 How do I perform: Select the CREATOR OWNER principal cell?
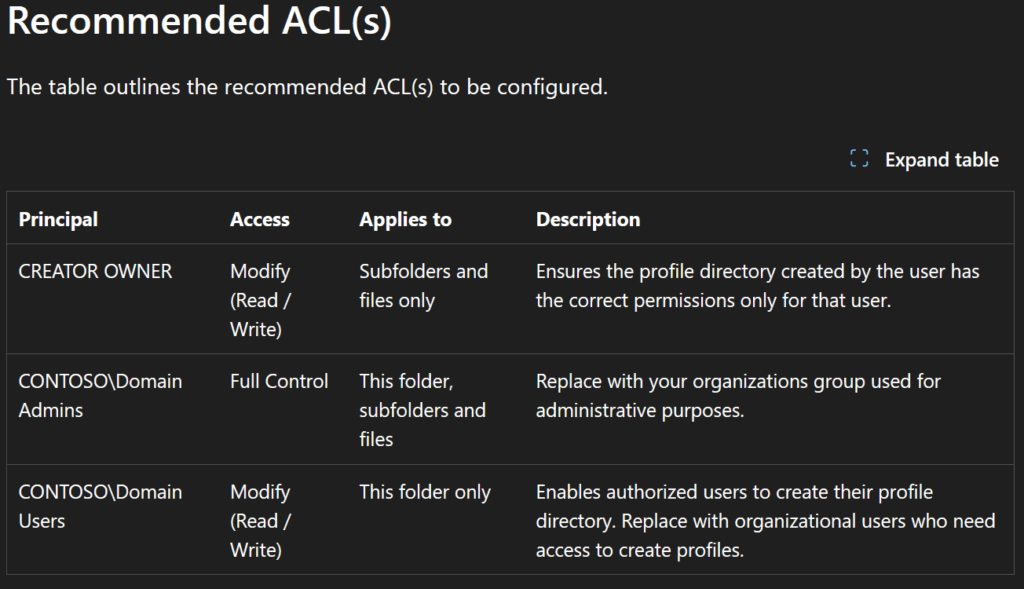(95, 271)
